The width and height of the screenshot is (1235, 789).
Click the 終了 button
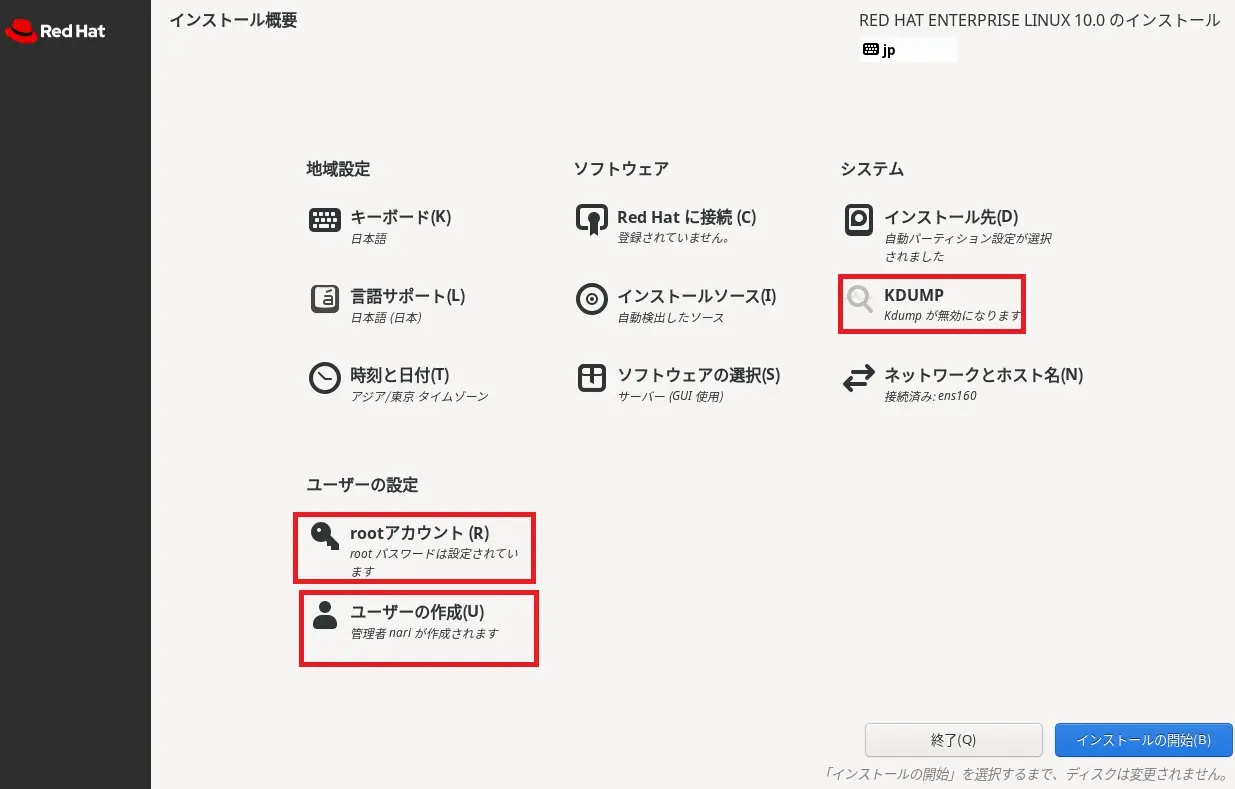click(x=953, y=740)
